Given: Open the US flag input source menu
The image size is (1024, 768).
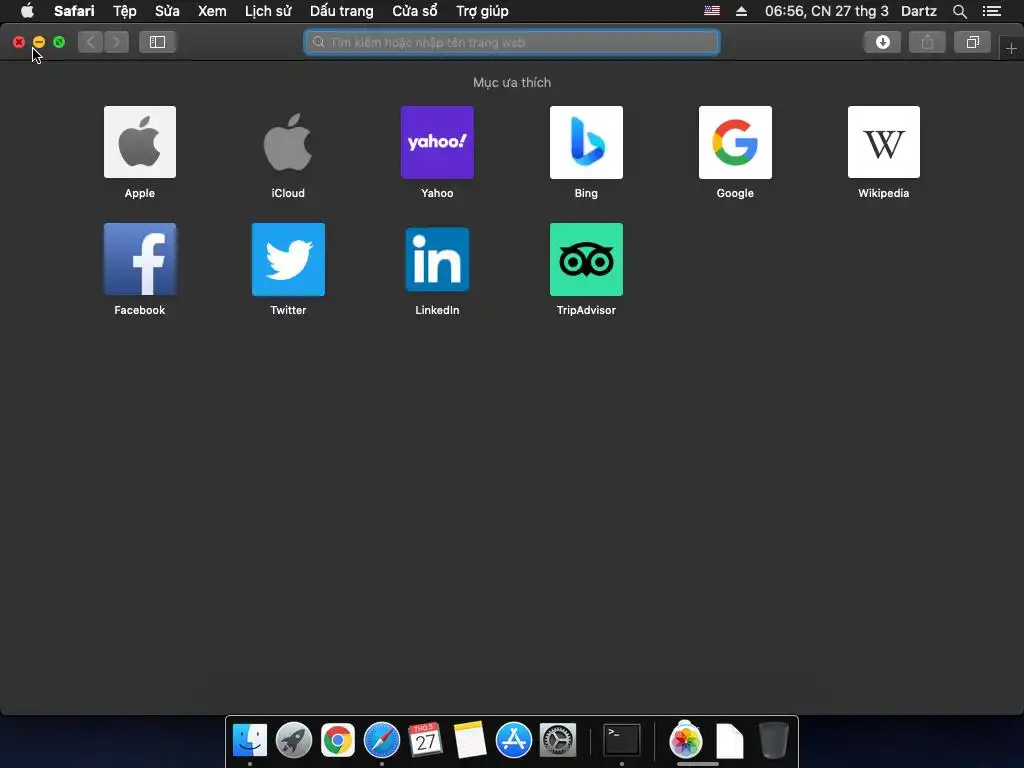Looking at the screenshot, I should click(x=712, y=11).
